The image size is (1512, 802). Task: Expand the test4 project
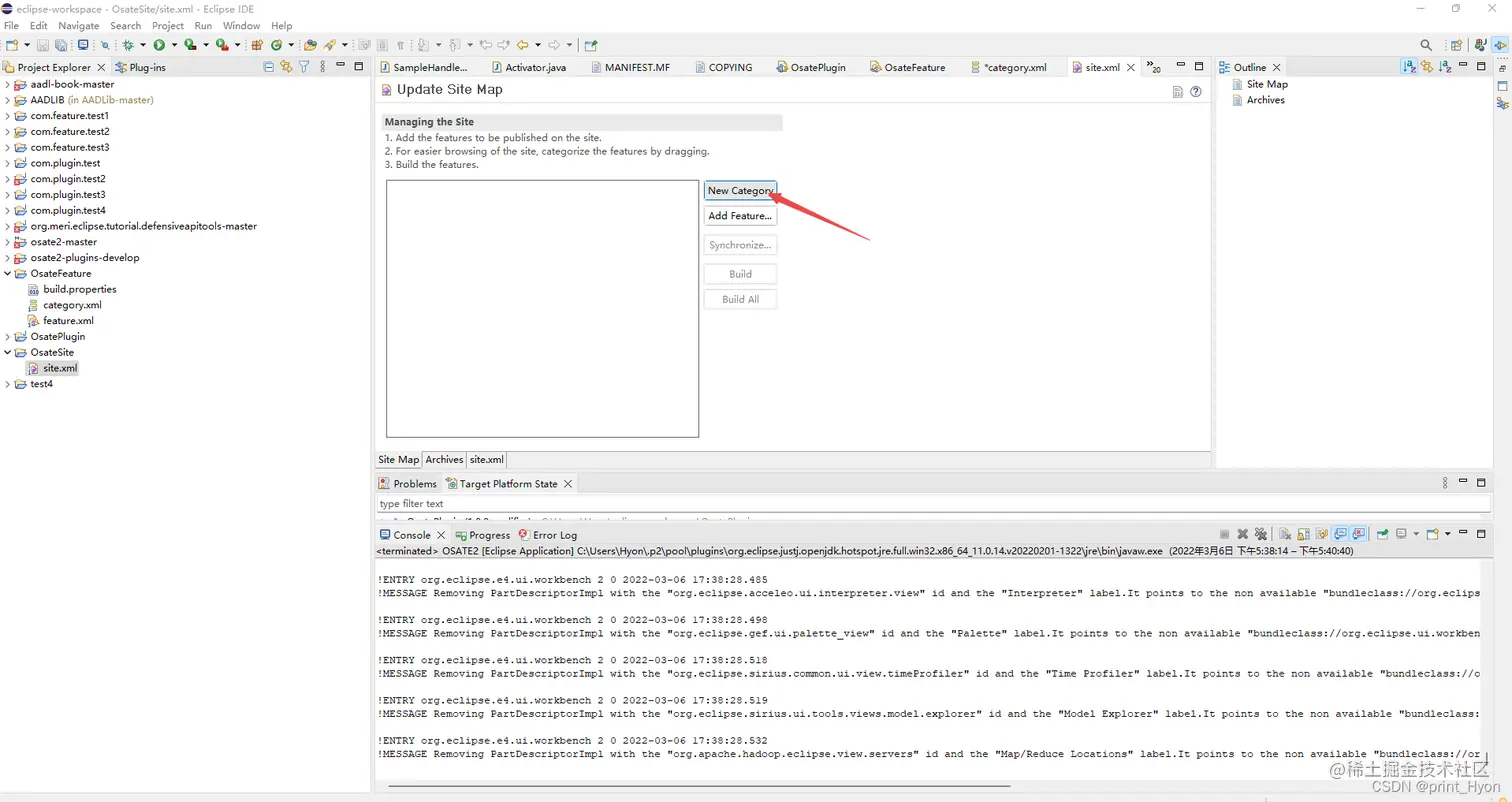tap(8, 384)
